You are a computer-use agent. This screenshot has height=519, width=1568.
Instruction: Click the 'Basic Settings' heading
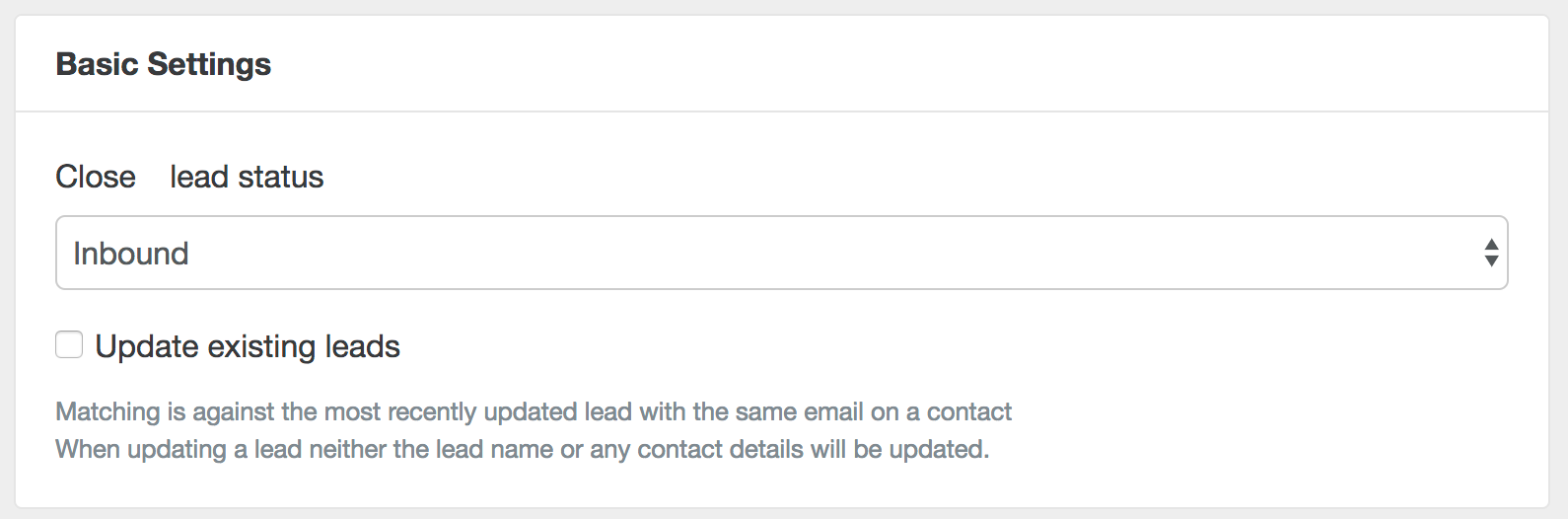coord(164,64)
